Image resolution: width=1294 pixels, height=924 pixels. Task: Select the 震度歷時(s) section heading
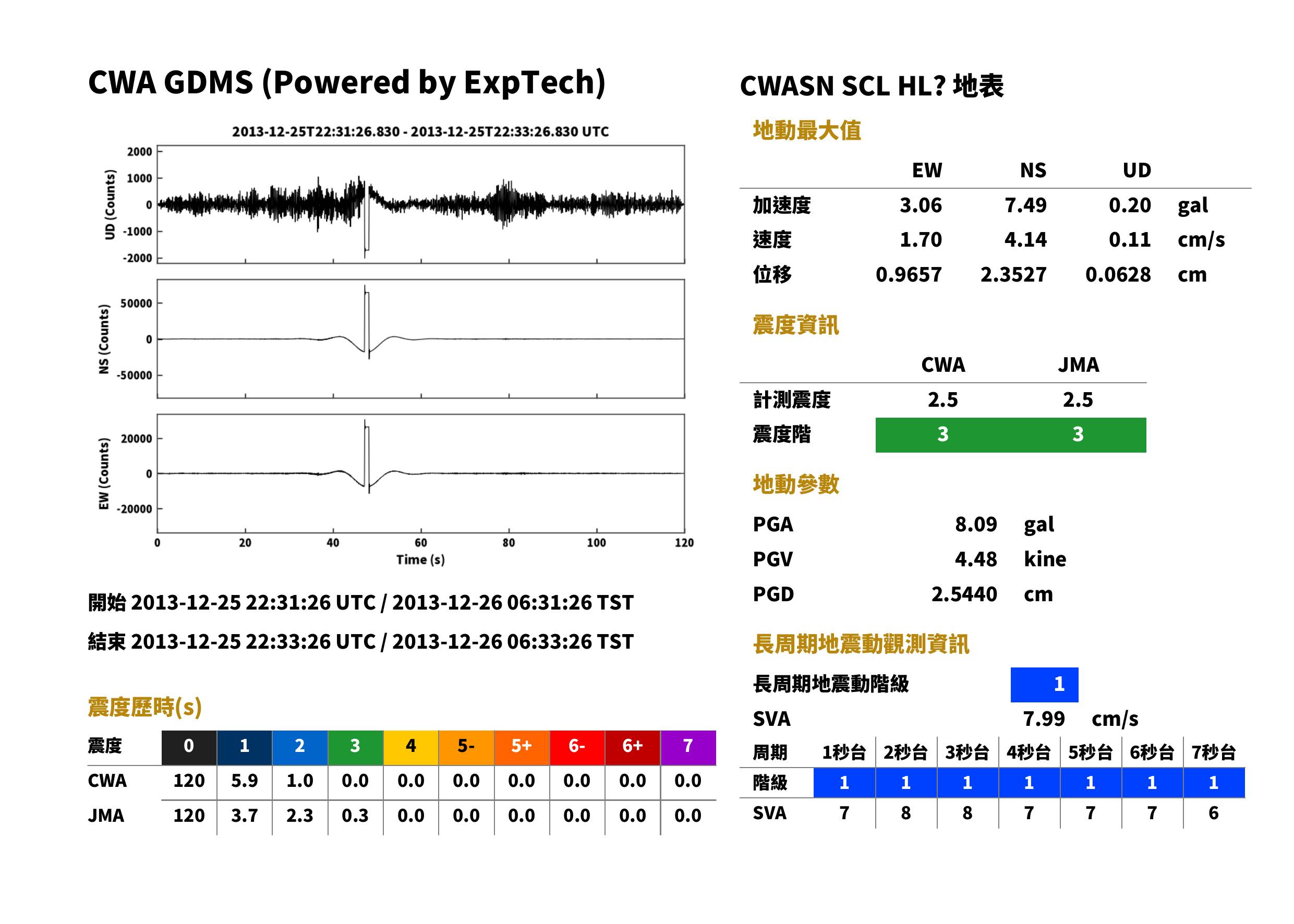point(145,707)
